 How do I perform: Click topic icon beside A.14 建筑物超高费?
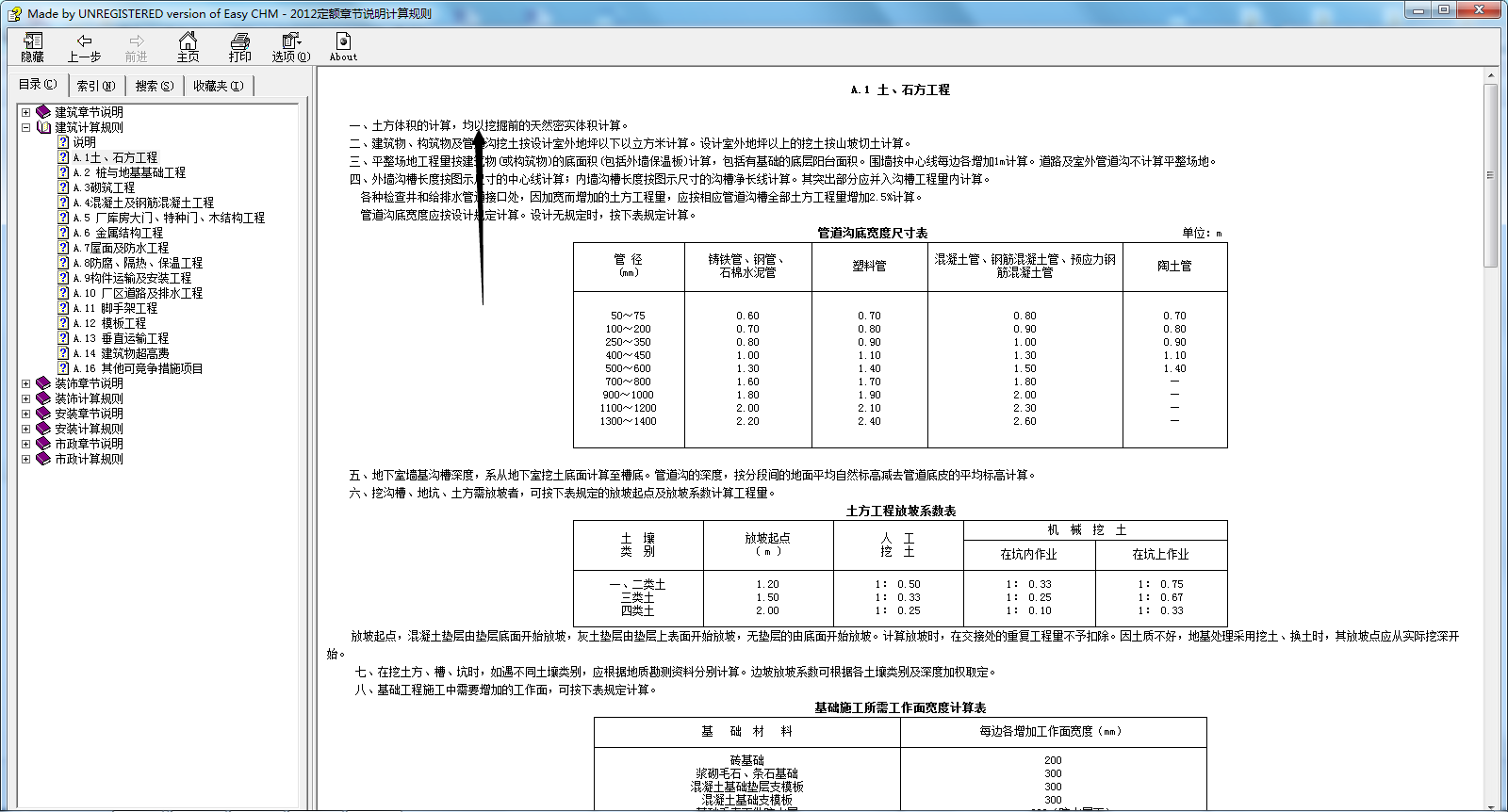pos(63,353)
